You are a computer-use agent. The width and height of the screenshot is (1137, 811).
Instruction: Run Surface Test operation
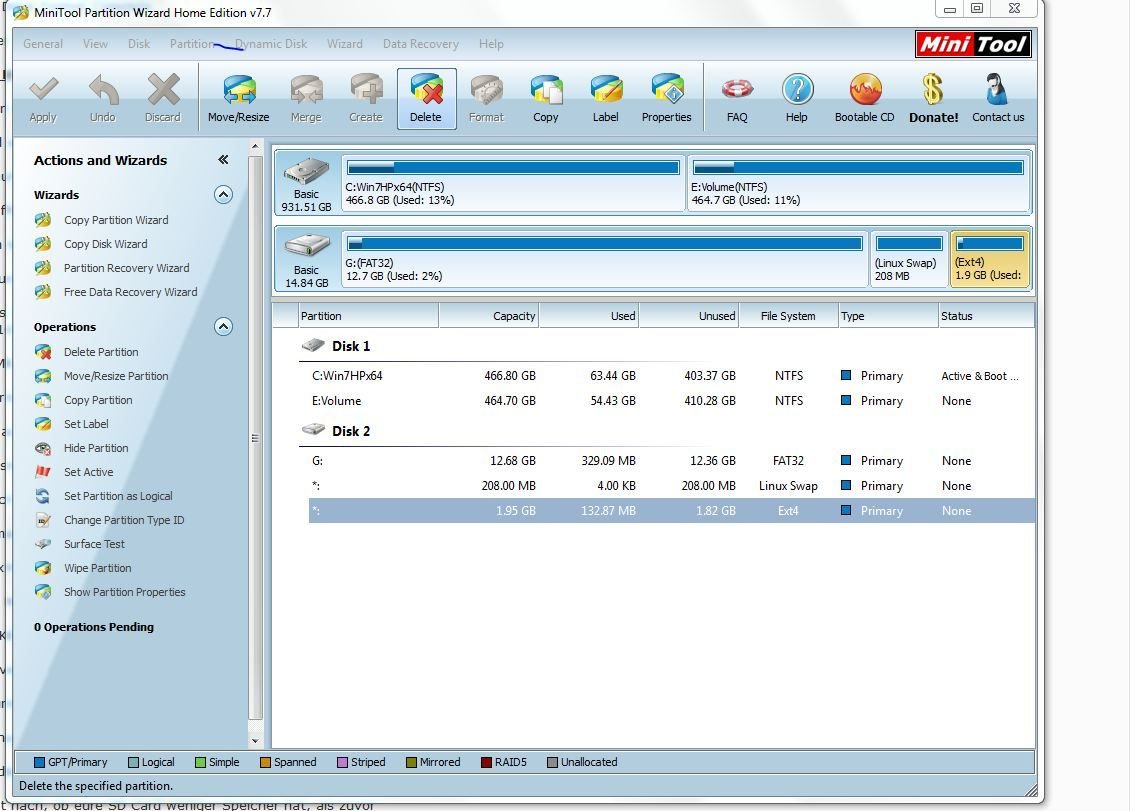point(94,543)
